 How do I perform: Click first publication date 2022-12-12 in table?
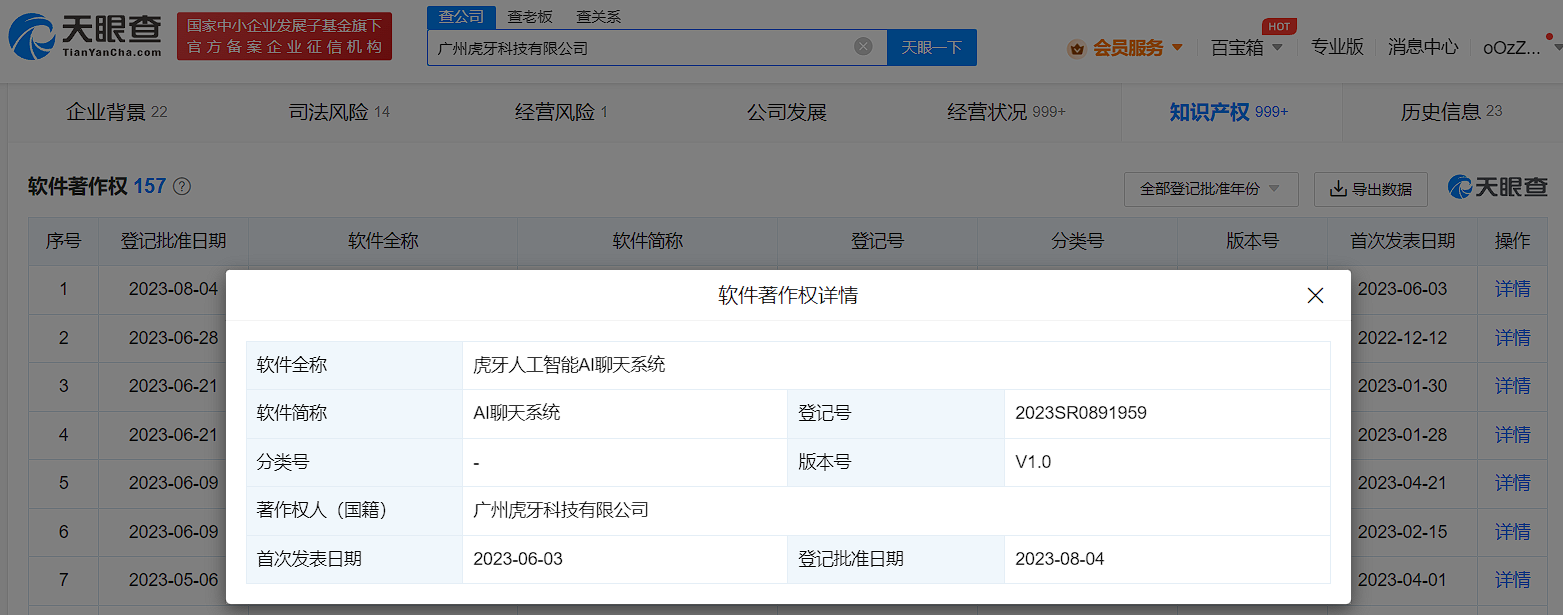pyautogui.click(x=1402, y=338)
